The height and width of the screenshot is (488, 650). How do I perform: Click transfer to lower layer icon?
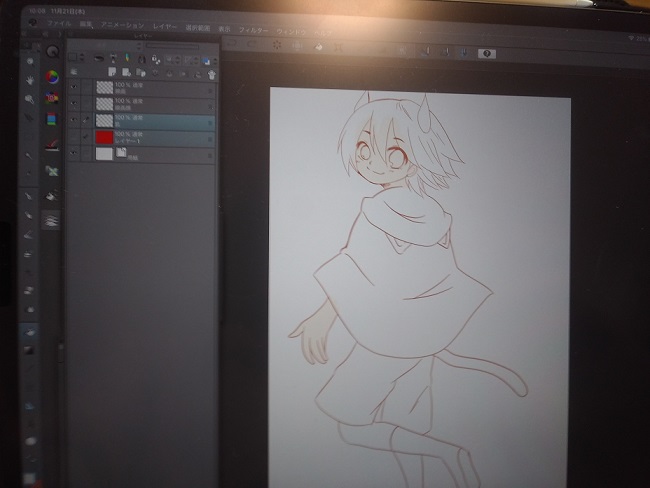(x=155, y=74)
